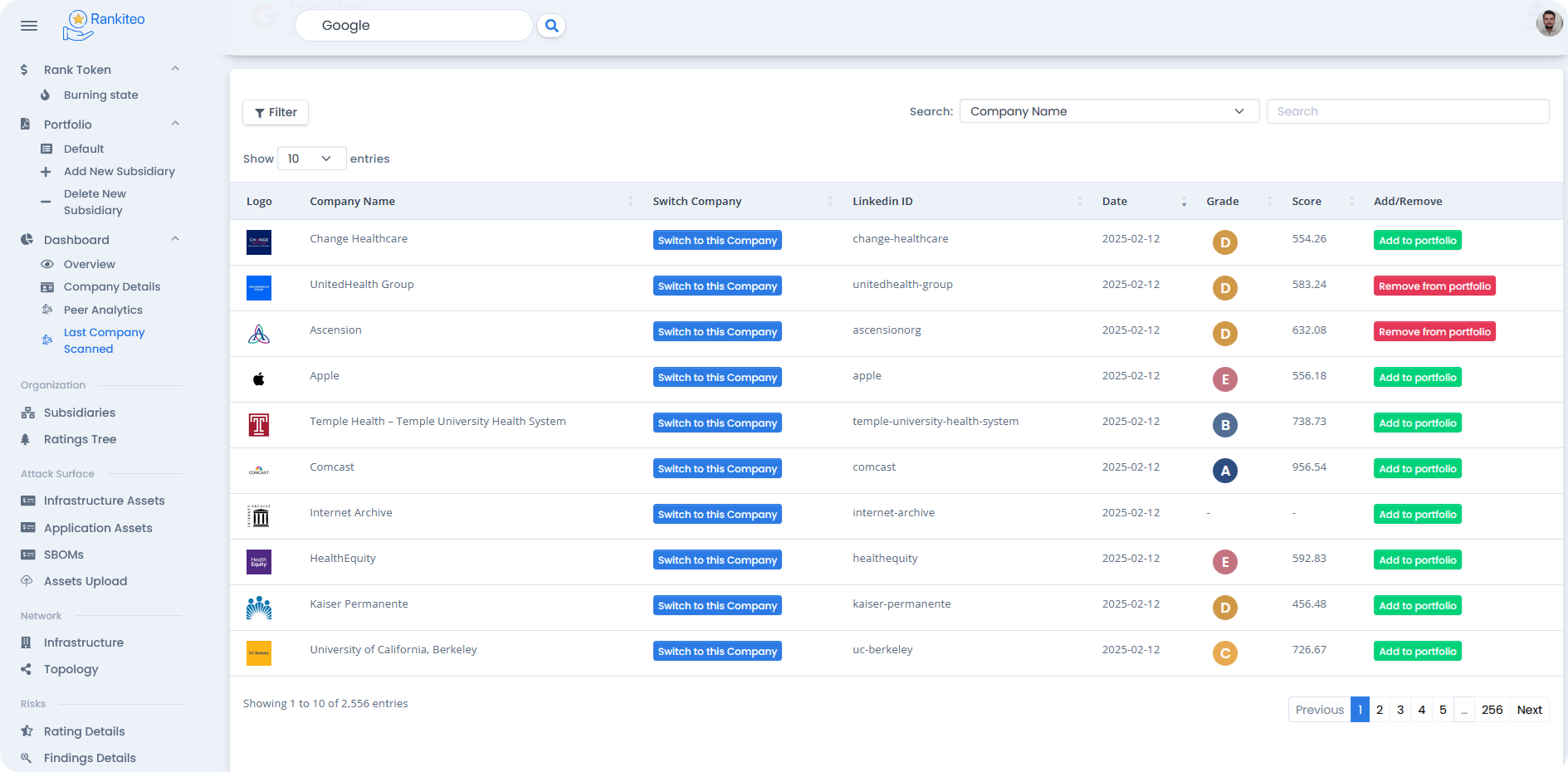1568x772 pixels.
Task: Click the Apple company logo
Action: [259, 379]
